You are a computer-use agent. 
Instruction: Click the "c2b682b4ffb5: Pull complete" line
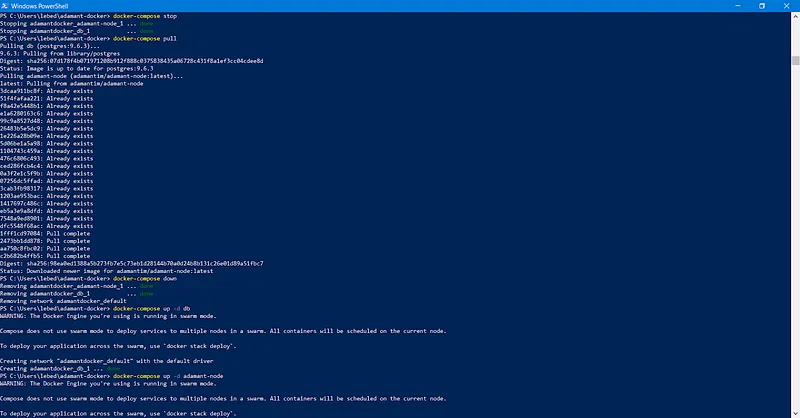pyautogui.click(x=45, y=256)
